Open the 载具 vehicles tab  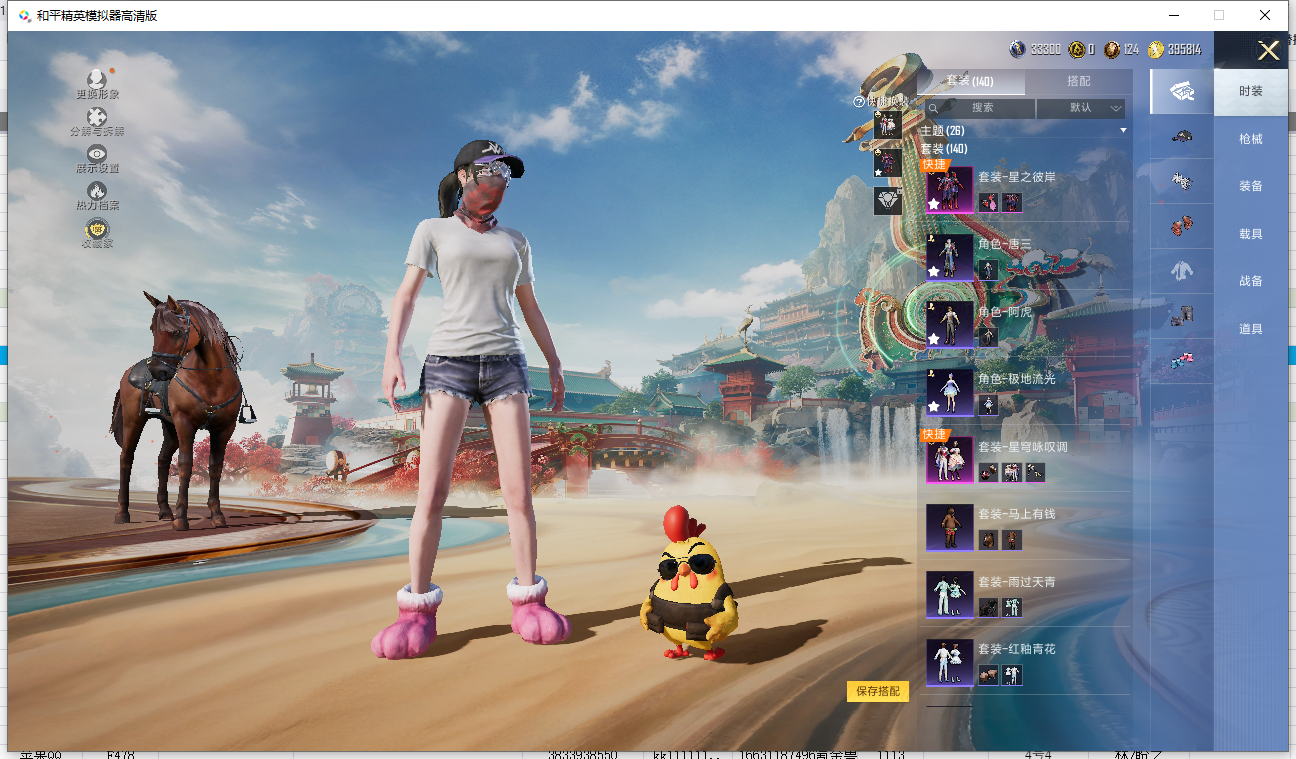pos(1251,234)
